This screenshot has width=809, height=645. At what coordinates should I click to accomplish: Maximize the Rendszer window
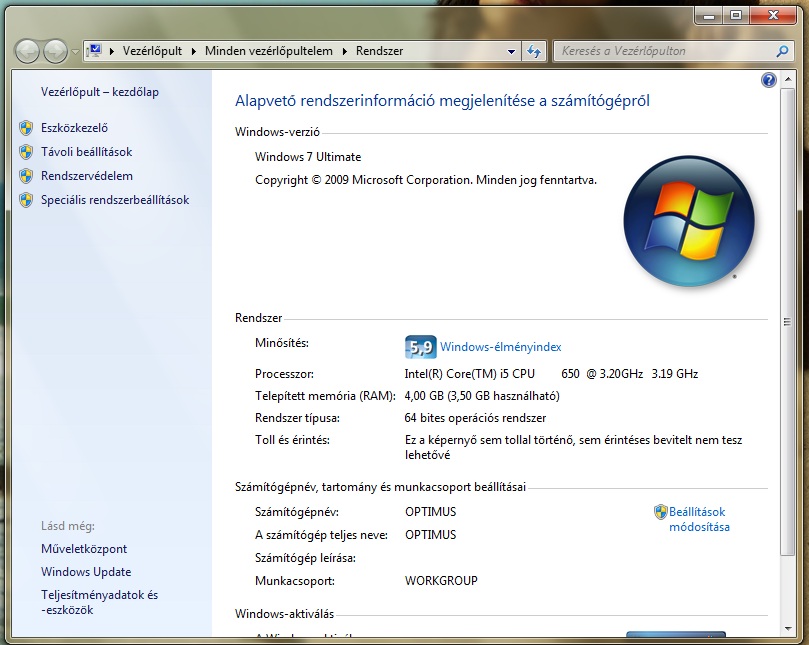coord(736,16)
